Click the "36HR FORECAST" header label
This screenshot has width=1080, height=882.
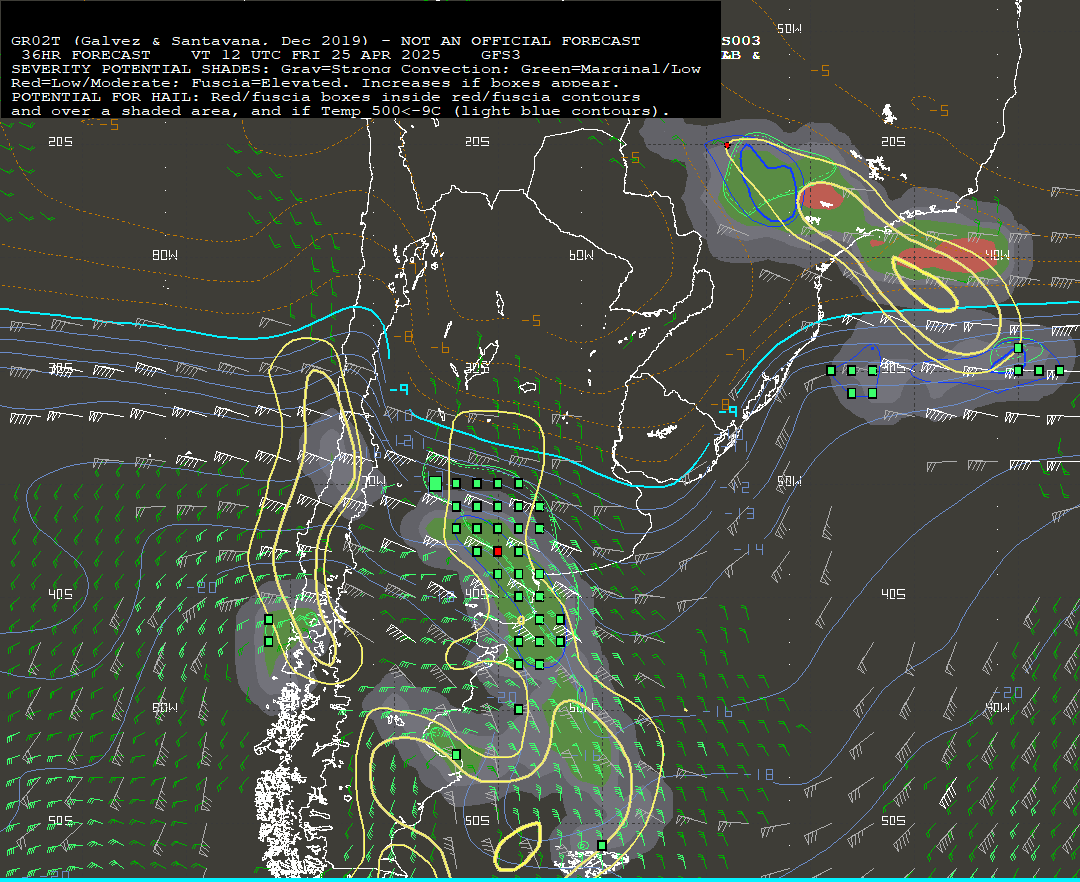point(86,55)
